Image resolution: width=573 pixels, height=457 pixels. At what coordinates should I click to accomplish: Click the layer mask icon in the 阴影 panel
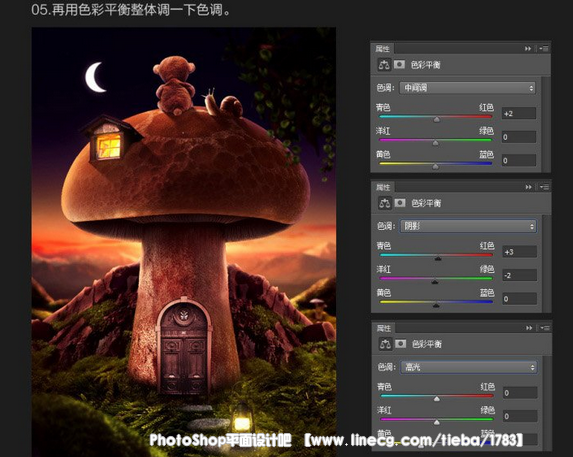(400, 203)
